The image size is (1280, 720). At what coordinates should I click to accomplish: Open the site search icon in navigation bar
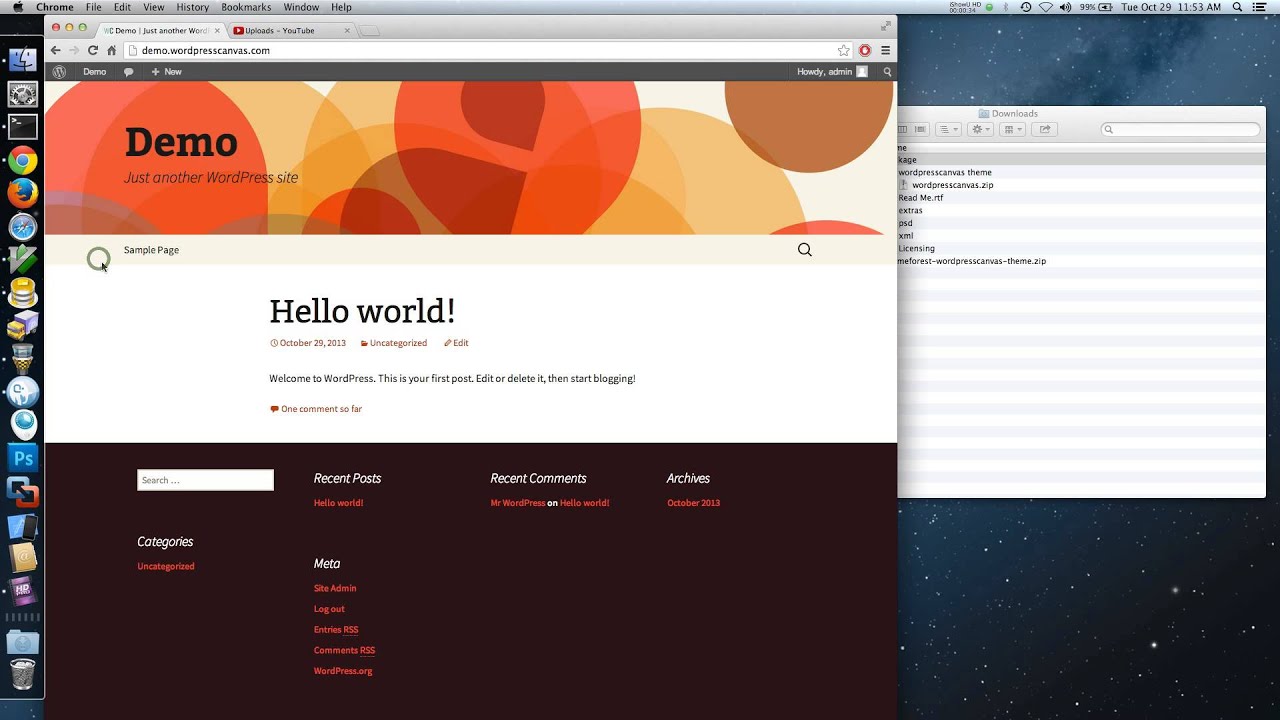[805, 250]
